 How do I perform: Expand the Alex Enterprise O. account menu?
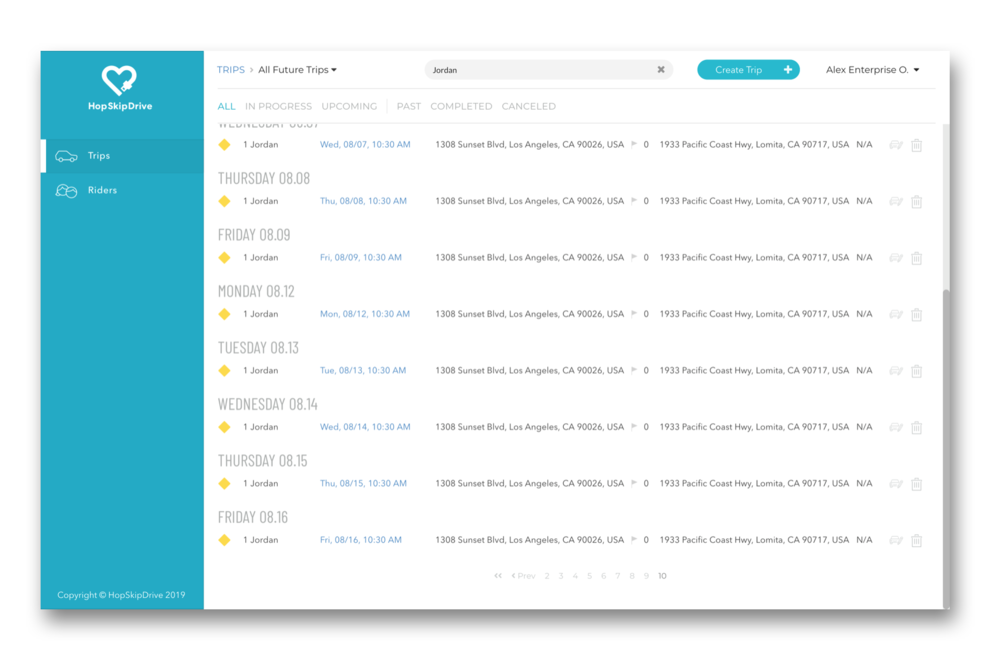click(872, 70)
